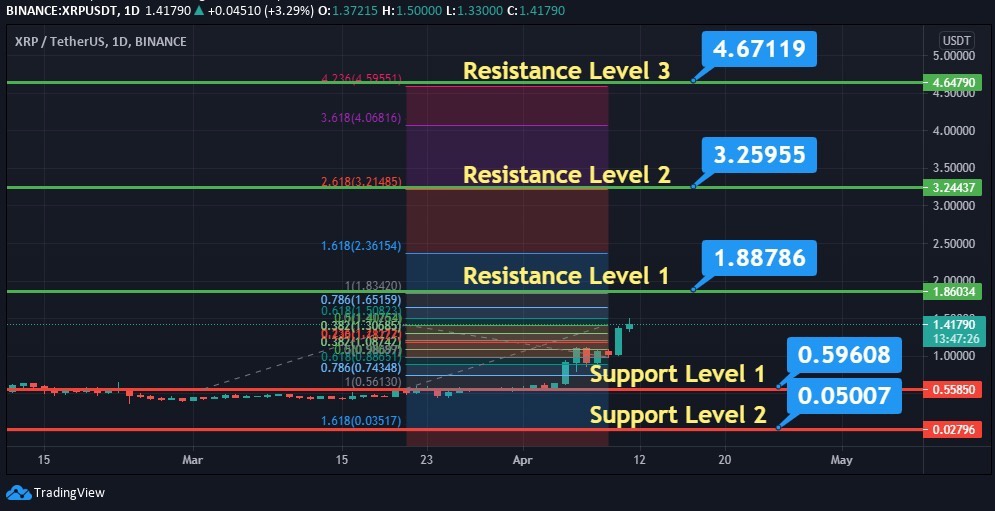Viewport: 995px width, 511px height.
Task: Click the 0.59608 callout label
Action: point(844,355)
